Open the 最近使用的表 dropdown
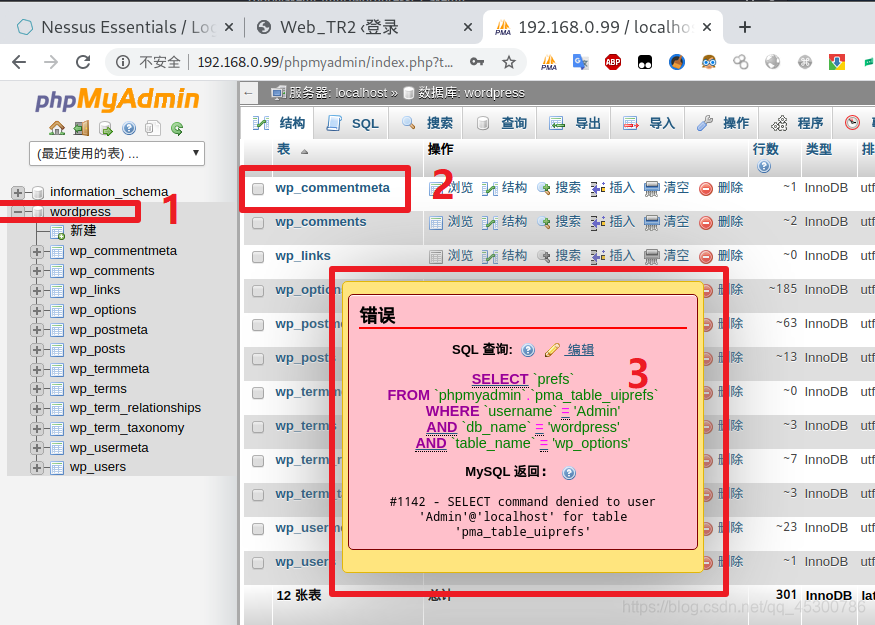 (117, 153)
